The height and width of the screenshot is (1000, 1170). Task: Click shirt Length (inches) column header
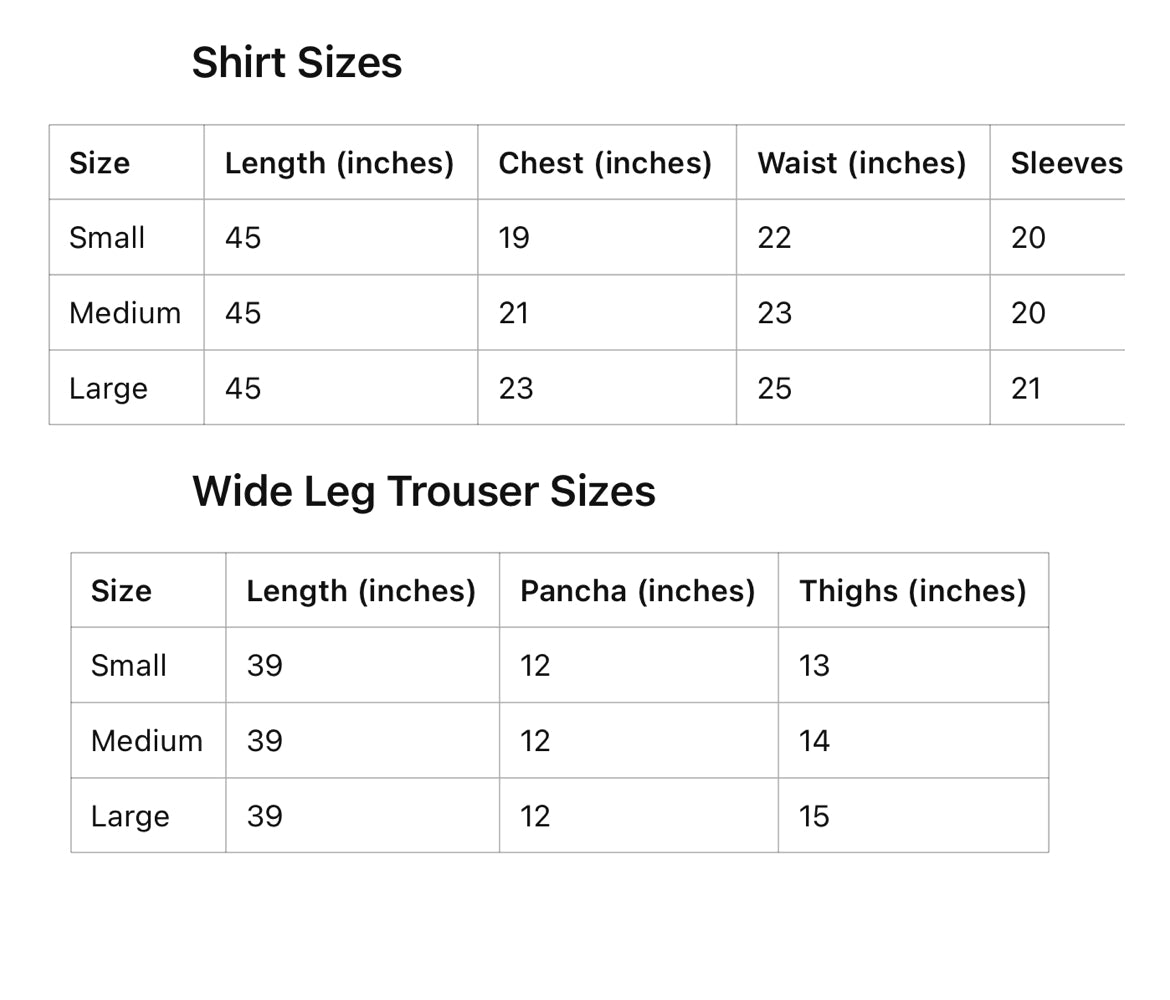point(339,163)
